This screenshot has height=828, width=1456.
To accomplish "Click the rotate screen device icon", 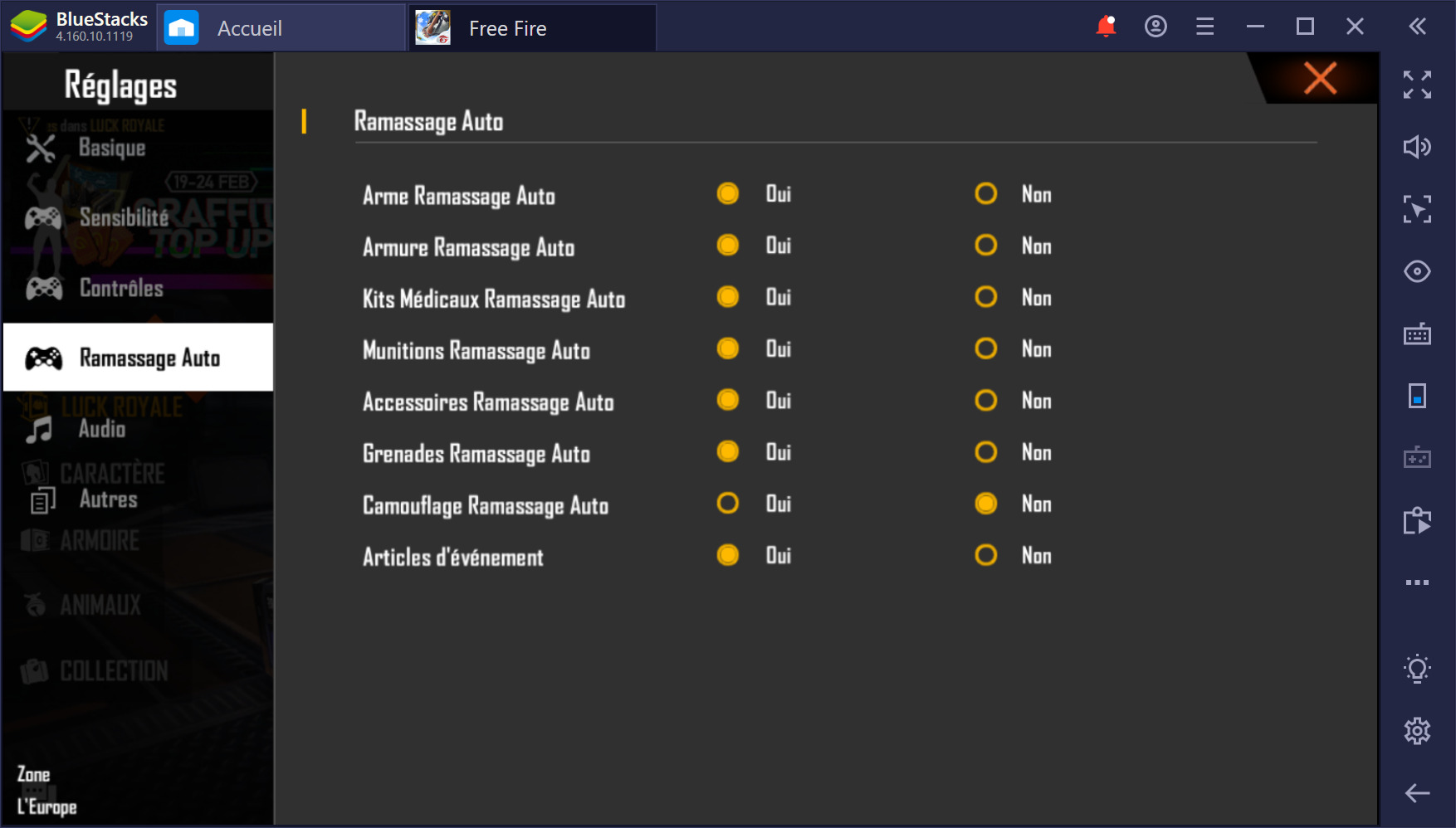I will tap(1417, 396).
